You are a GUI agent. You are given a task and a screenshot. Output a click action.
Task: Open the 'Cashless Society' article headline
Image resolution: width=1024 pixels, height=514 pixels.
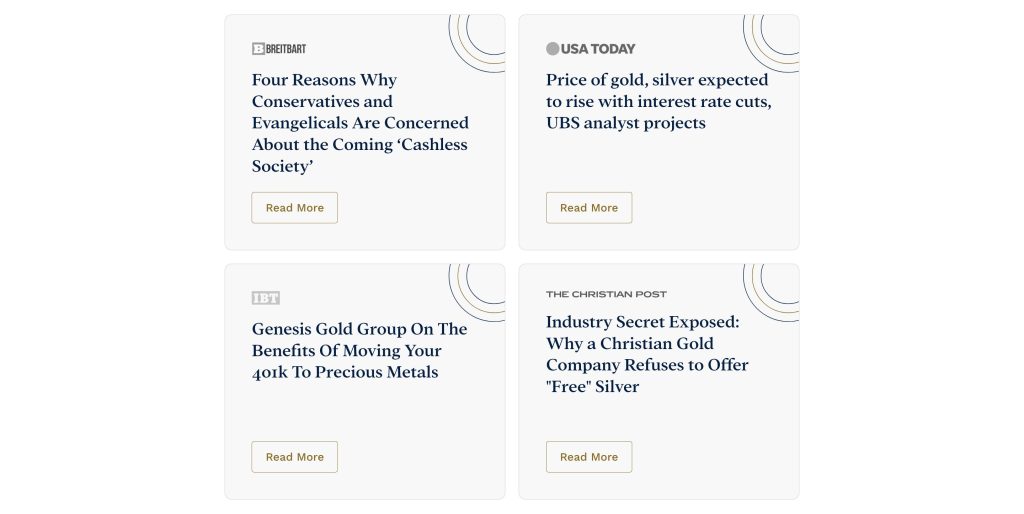point(360,123)
